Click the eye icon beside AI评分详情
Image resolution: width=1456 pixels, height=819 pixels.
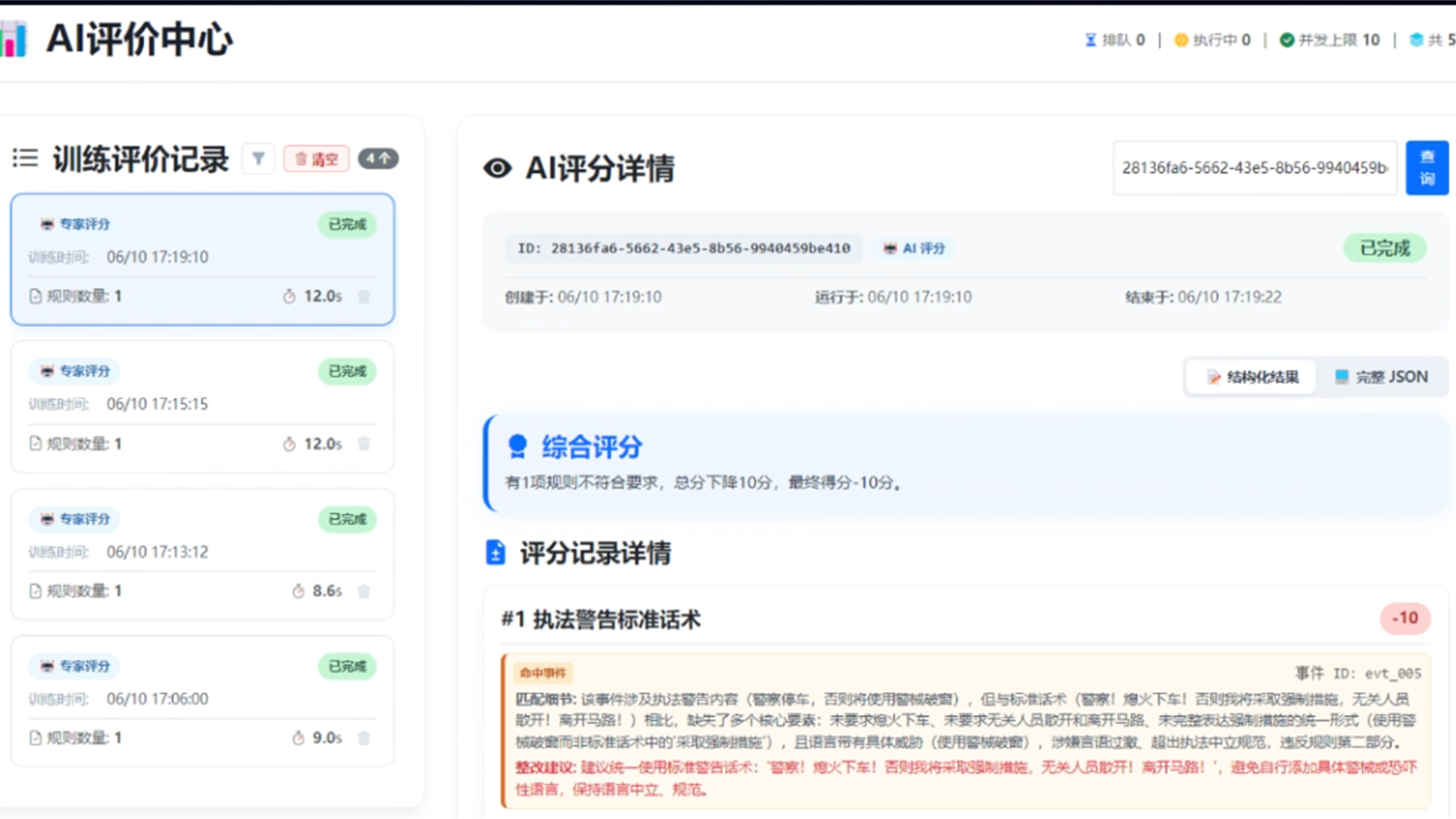click(498, 168)
